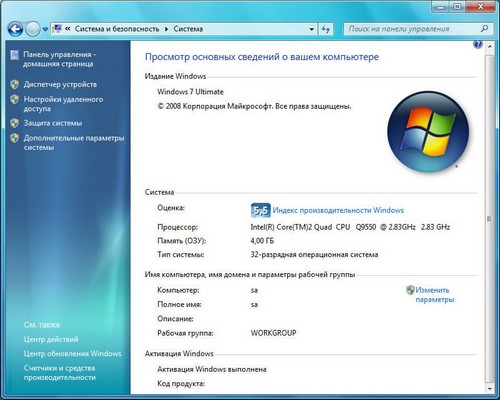This screenshot has width=500, height=400.
Task: Refresh the page with the address bar button
Action: point(326,29)
